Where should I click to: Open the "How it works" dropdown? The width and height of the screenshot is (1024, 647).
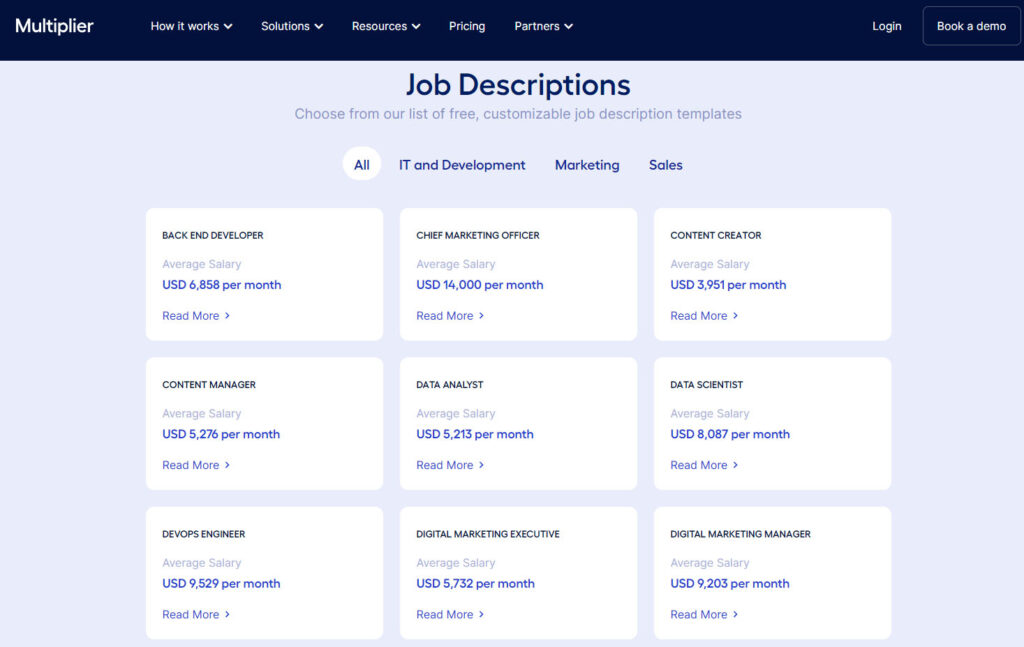click(190, 27)
